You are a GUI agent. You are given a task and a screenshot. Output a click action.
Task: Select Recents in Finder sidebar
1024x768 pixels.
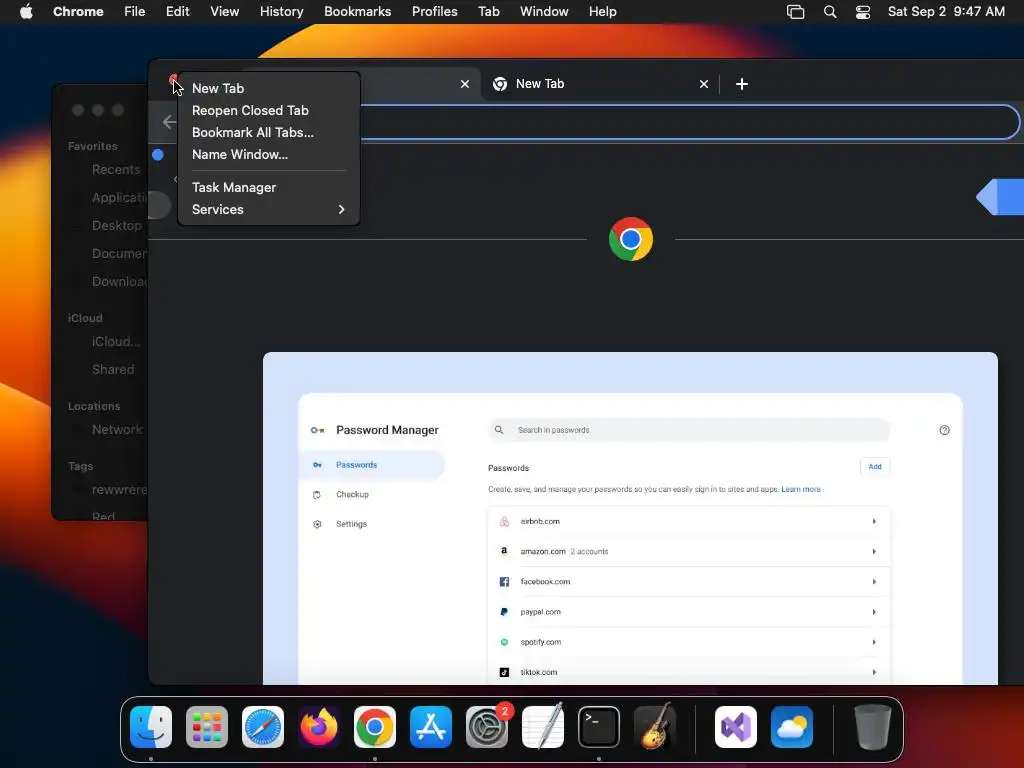click(x=116, y=170)
